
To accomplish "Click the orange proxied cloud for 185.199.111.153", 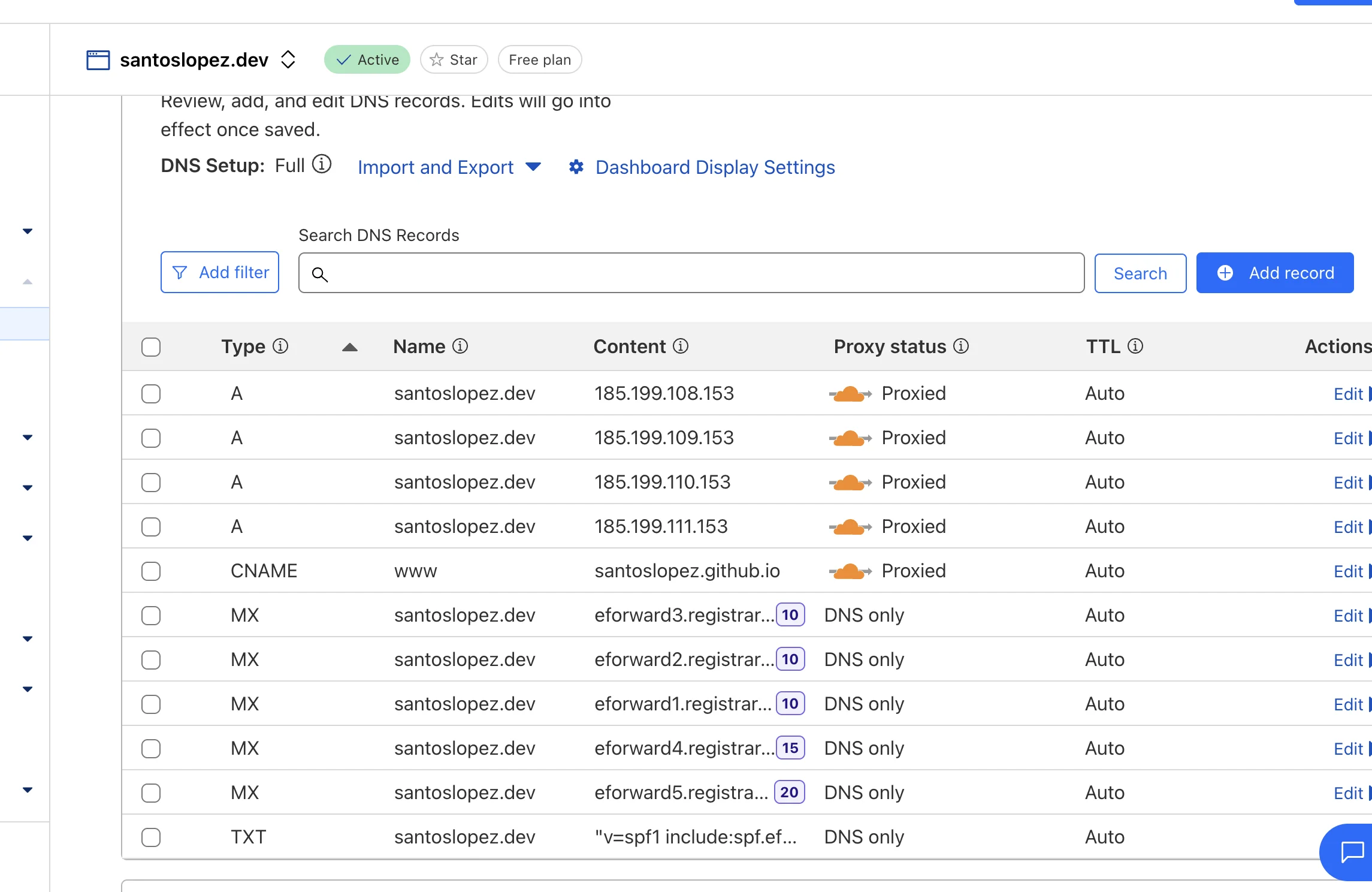I will tap(850, 527).
